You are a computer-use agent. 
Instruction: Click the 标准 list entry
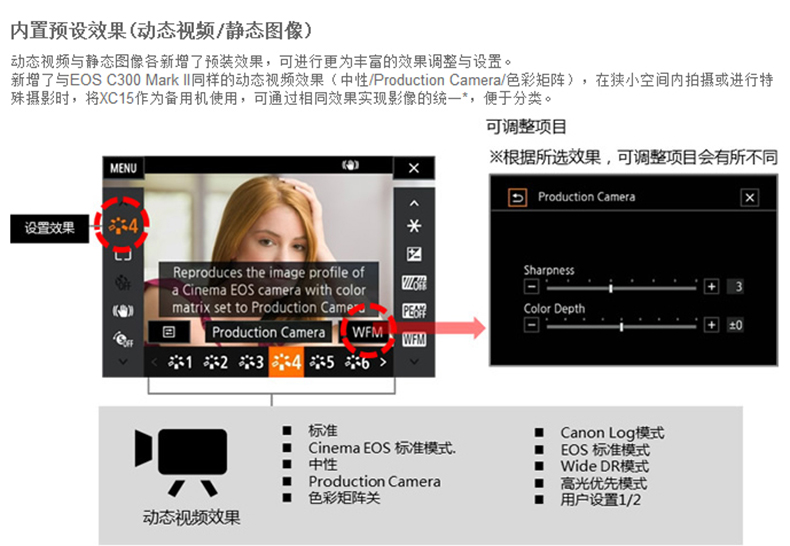[x=323, y=431]
